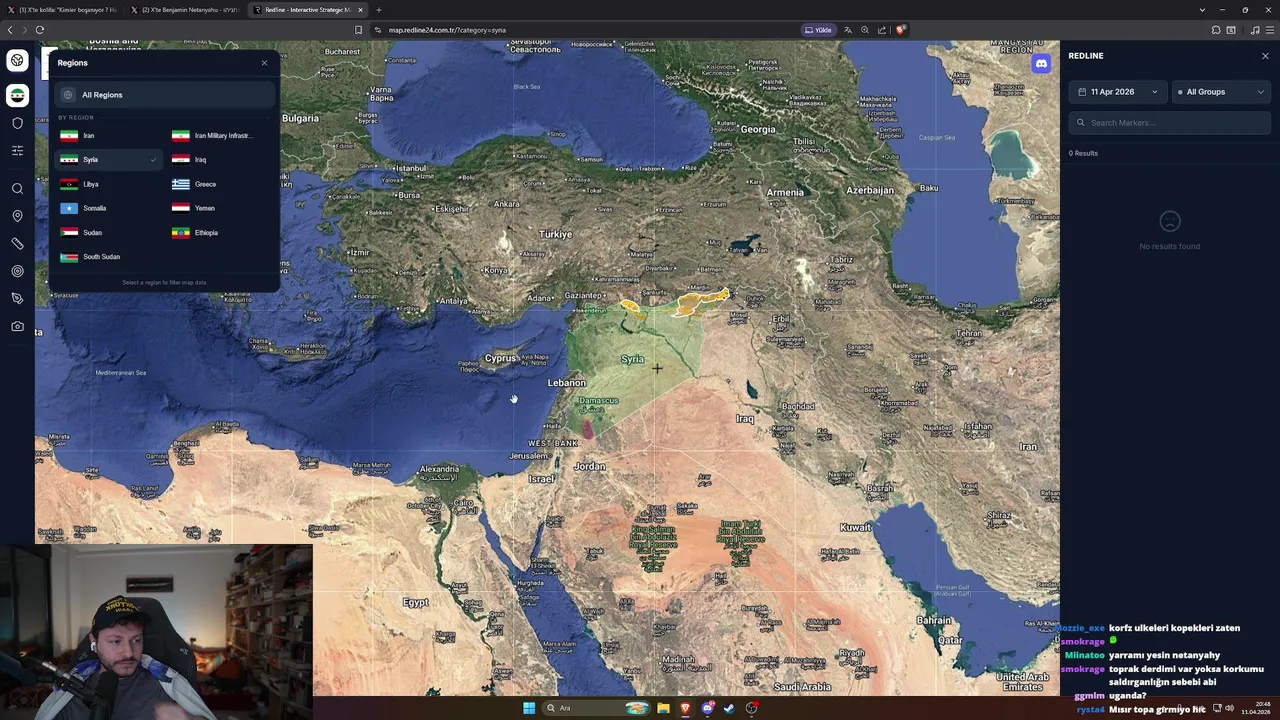Pick Ethiopia from the regions list

[221, 233]
